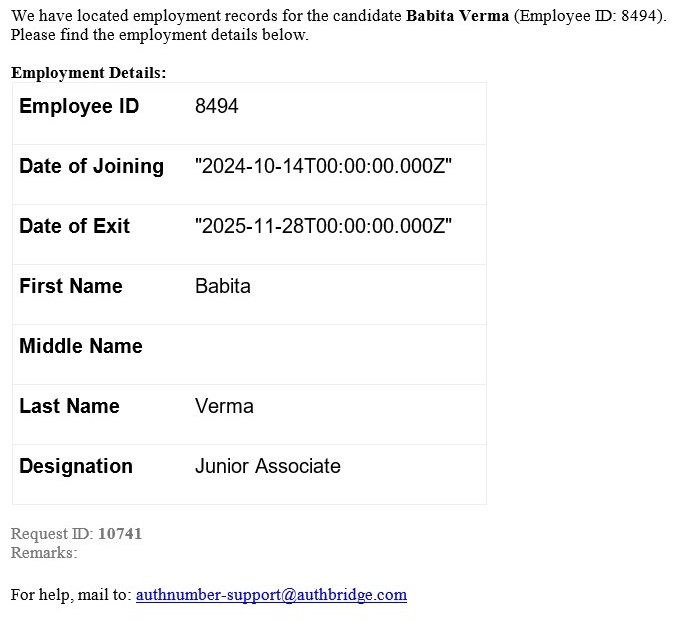
Task: Select the Date of Exit label cell
Action: pos(74,227)
